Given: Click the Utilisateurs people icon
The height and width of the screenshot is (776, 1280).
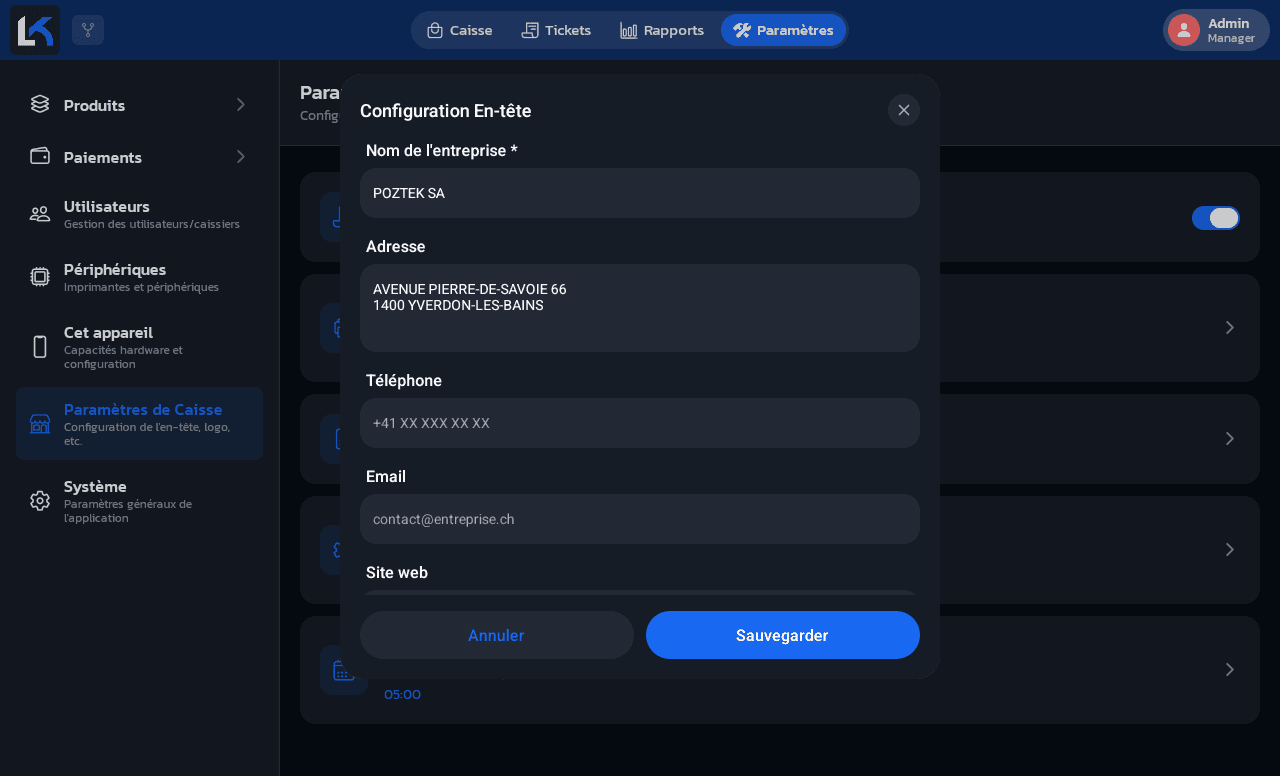Looking at the screenshot, I should click(x=40, y=214).
